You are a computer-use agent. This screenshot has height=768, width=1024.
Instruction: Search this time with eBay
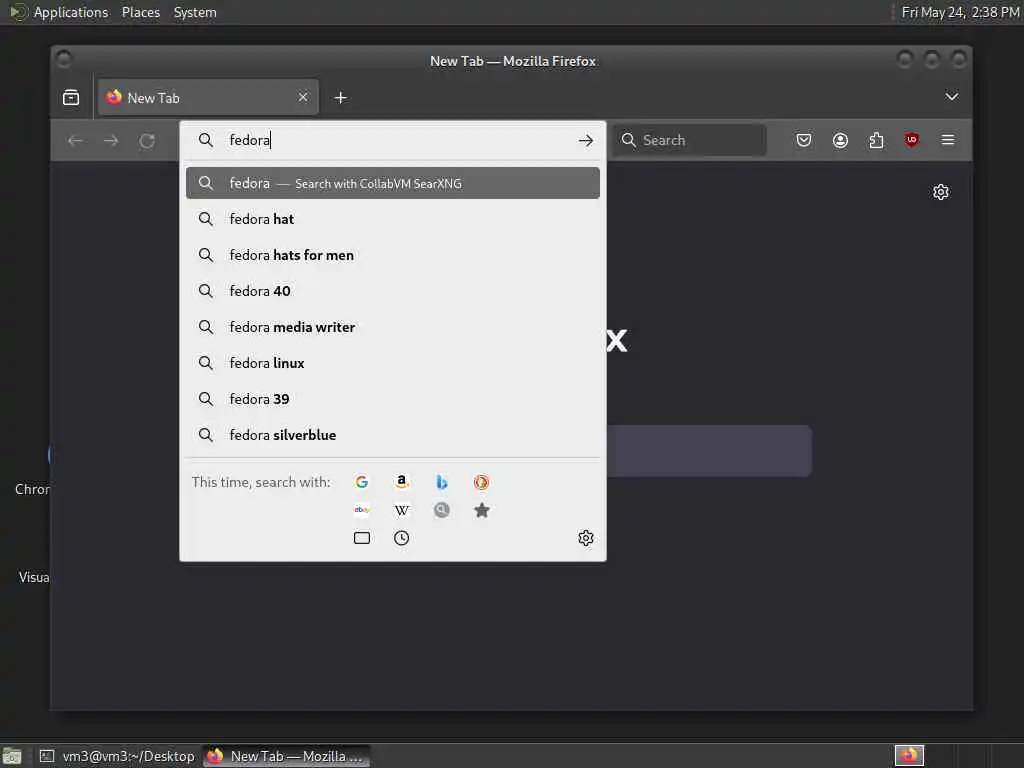362,510
